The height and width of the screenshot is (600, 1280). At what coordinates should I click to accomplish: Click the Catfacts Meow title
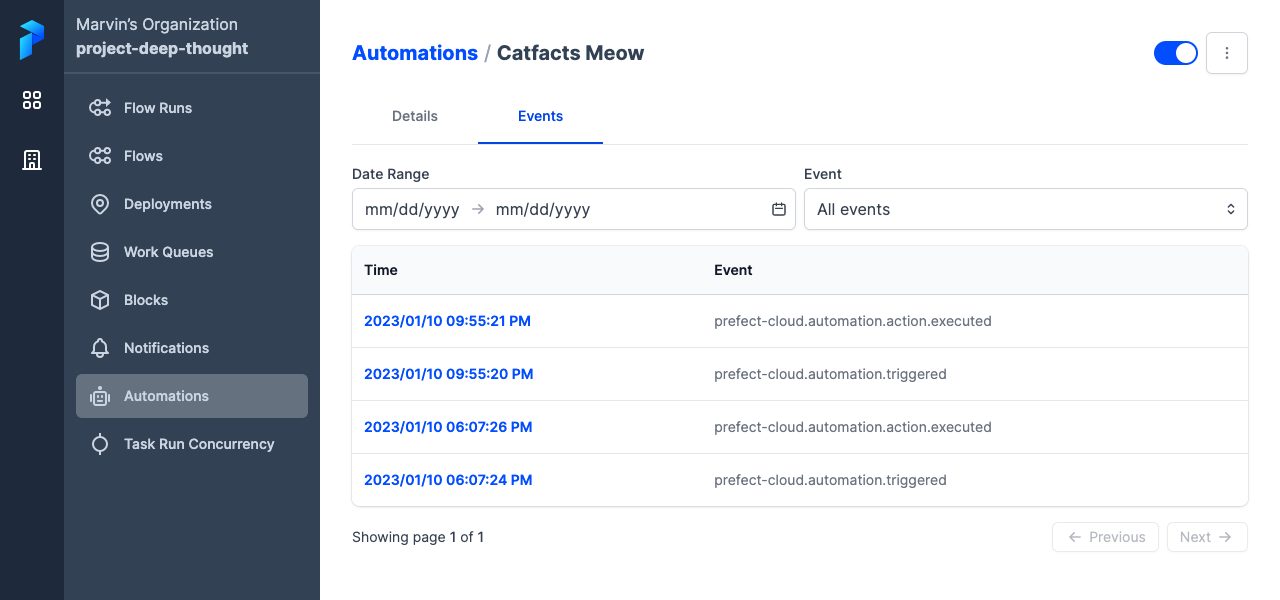pyautogui.click(x=570, y=53)
